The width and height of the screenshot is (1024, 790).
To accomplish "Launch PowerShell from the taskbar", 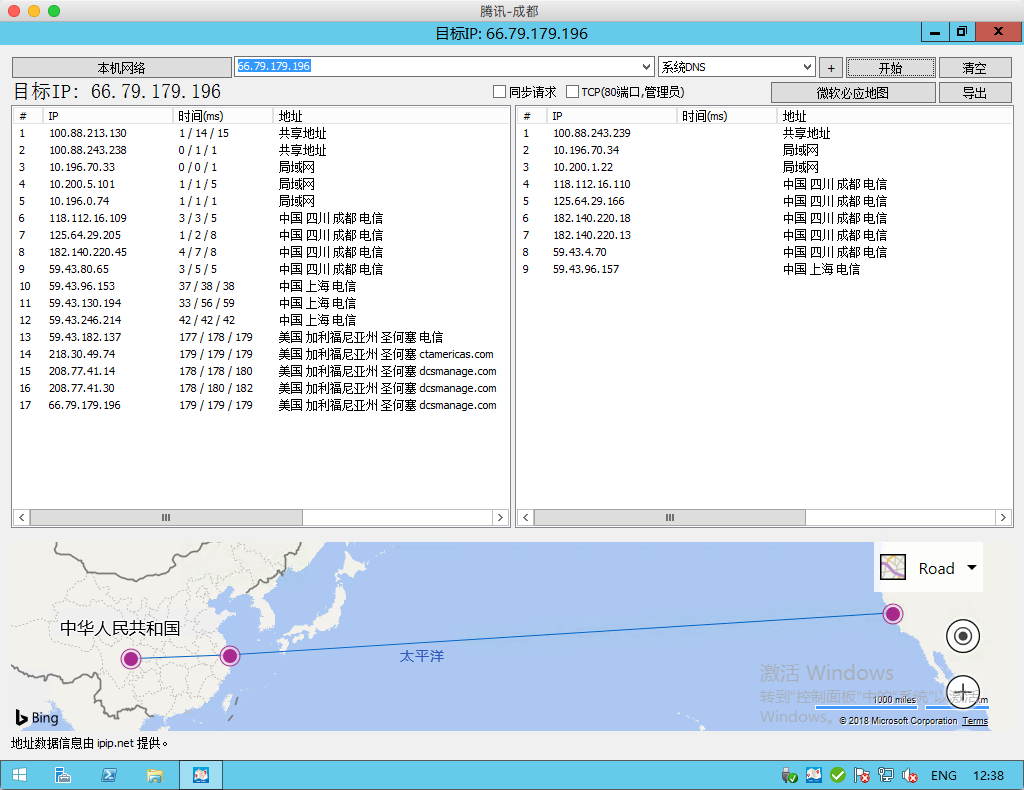I will click(109, 775).
